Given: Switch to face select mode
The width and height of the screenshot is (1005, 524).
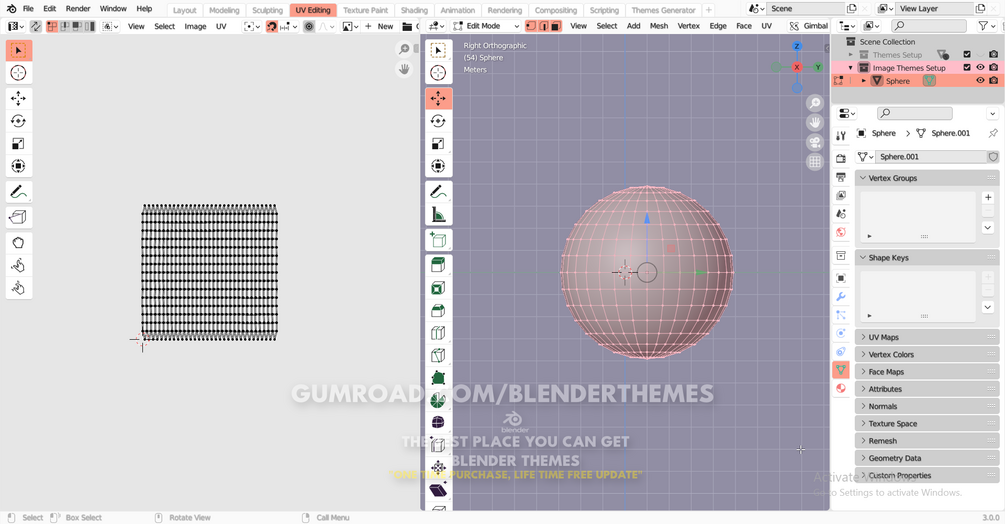Looking at the screenshot, I should 556,26.
